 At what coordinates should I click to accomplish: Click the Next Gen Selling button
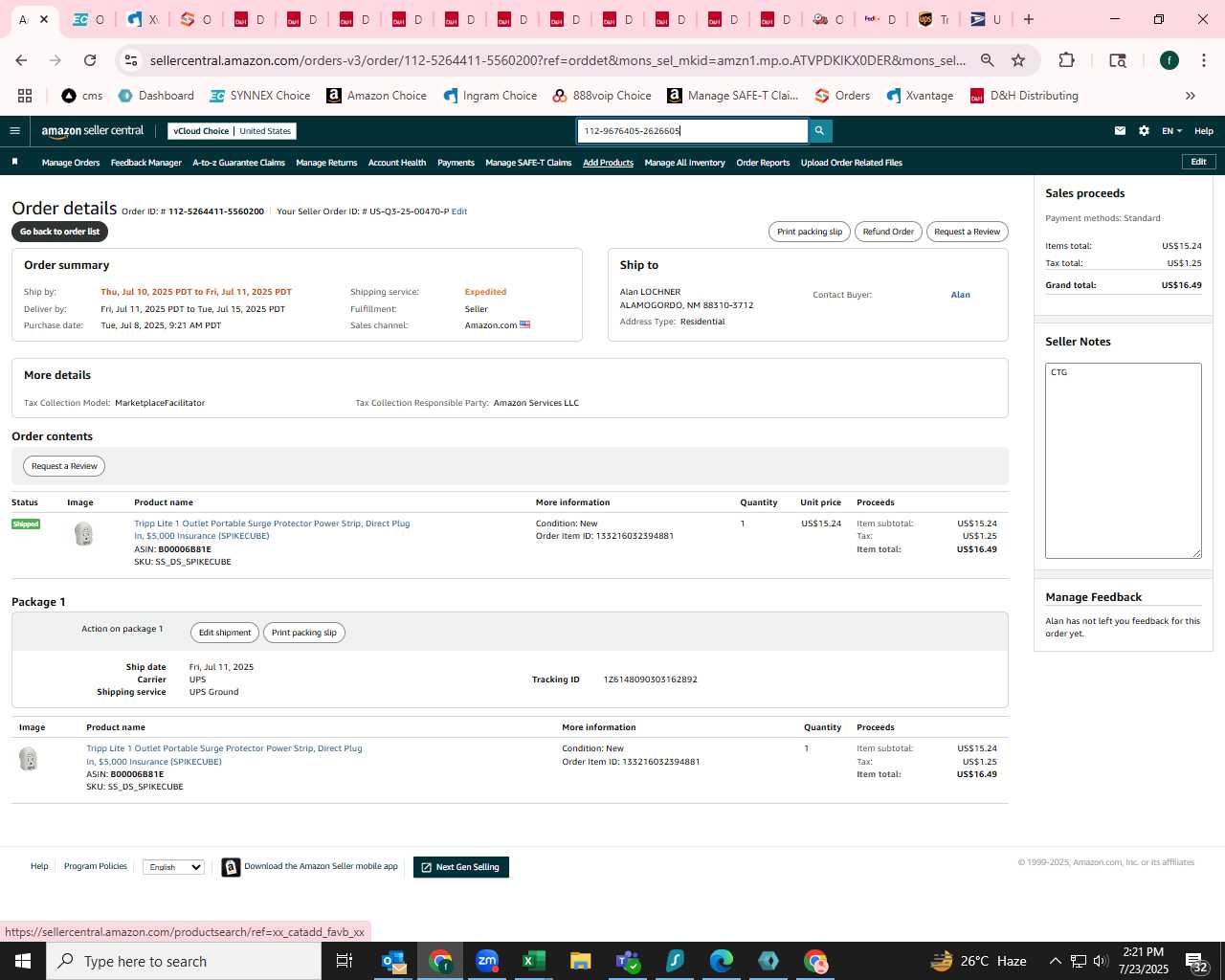(461, 867)
